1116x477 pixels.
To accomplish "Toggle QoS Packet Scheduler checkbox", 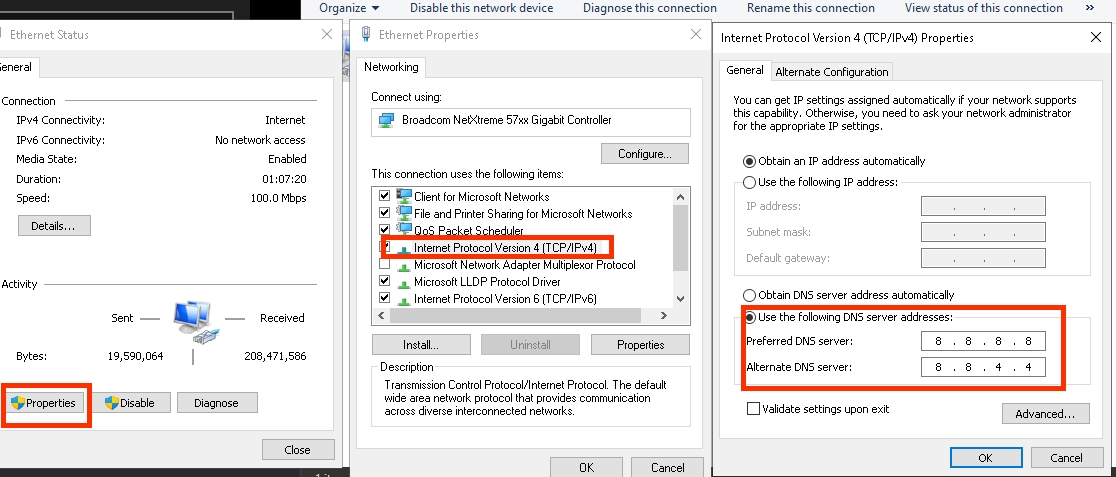I will click(x=385, y=229).
